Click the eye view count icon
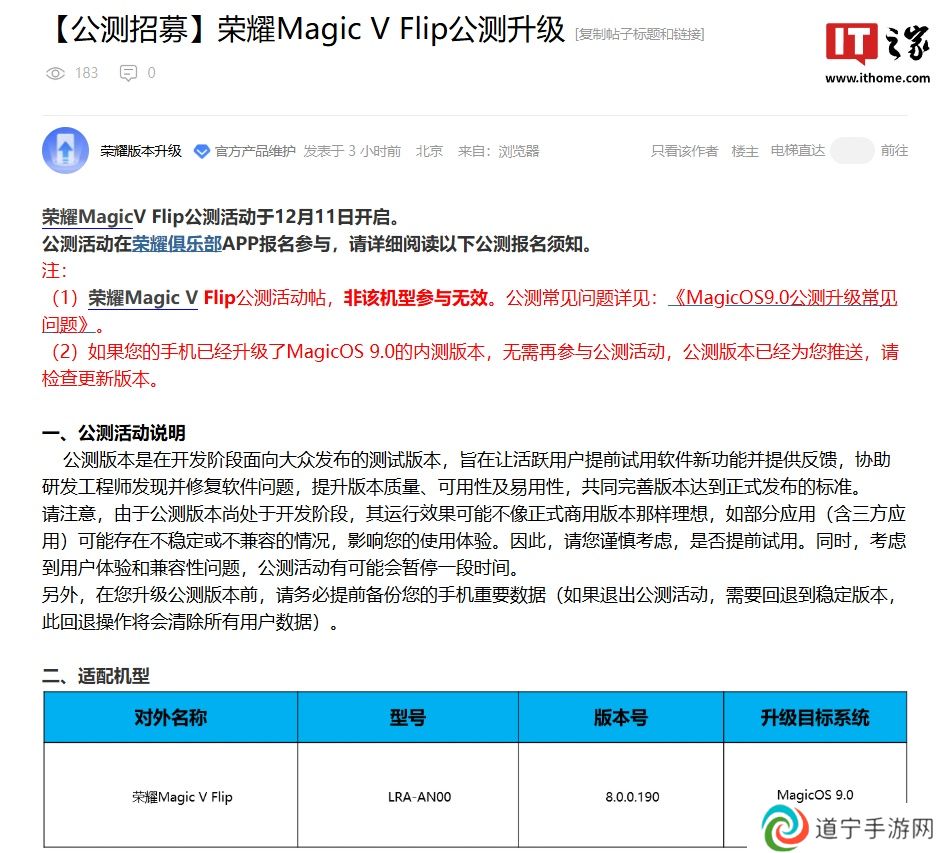The height and width of the screenshot is (853, 947). pos(55,73)
